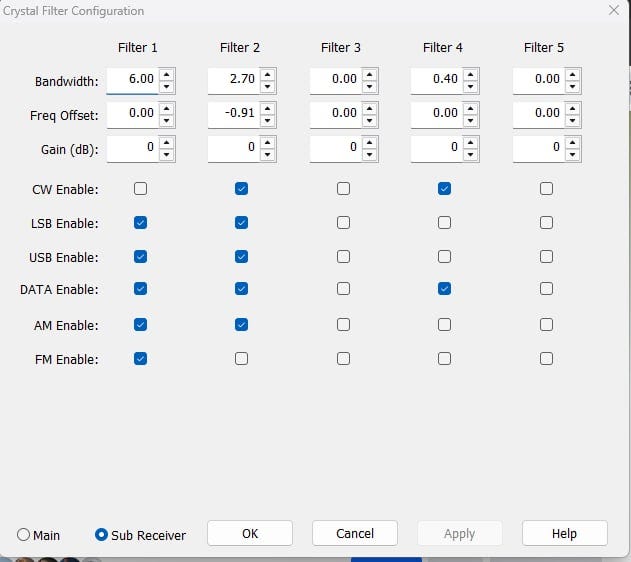Click Filter 2 Freq Offset field showing -0.91

pyautogui.click(x=234, y=115)
